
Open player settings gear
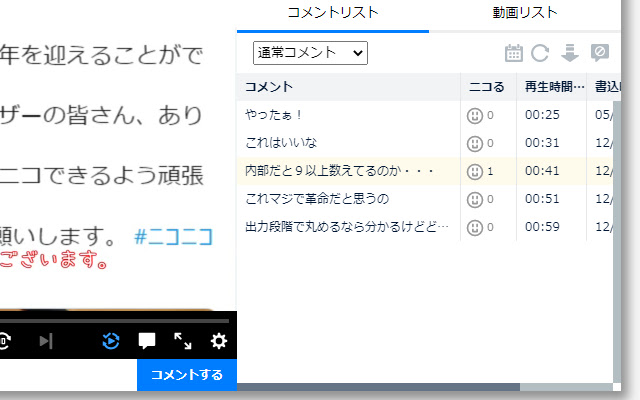[x=218, y=341]
